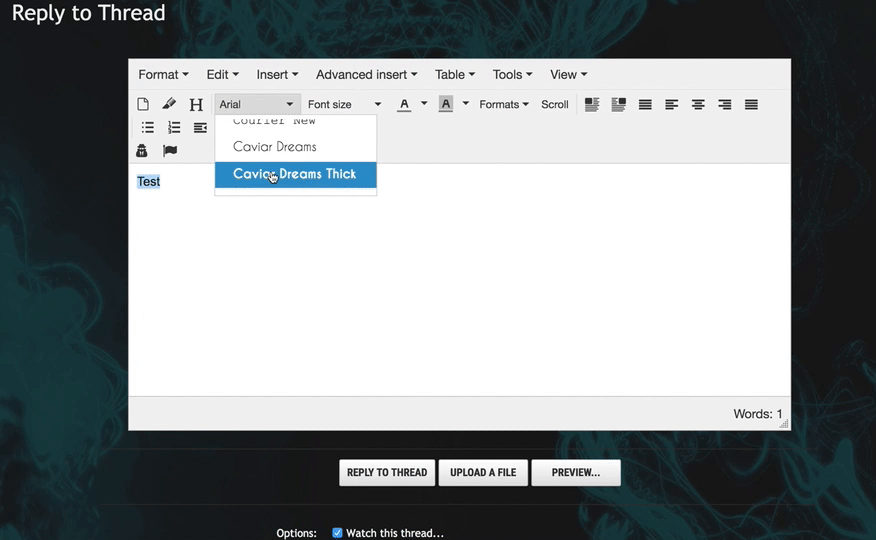
Task: Click the Upload a File button
Action: [483, 472]
